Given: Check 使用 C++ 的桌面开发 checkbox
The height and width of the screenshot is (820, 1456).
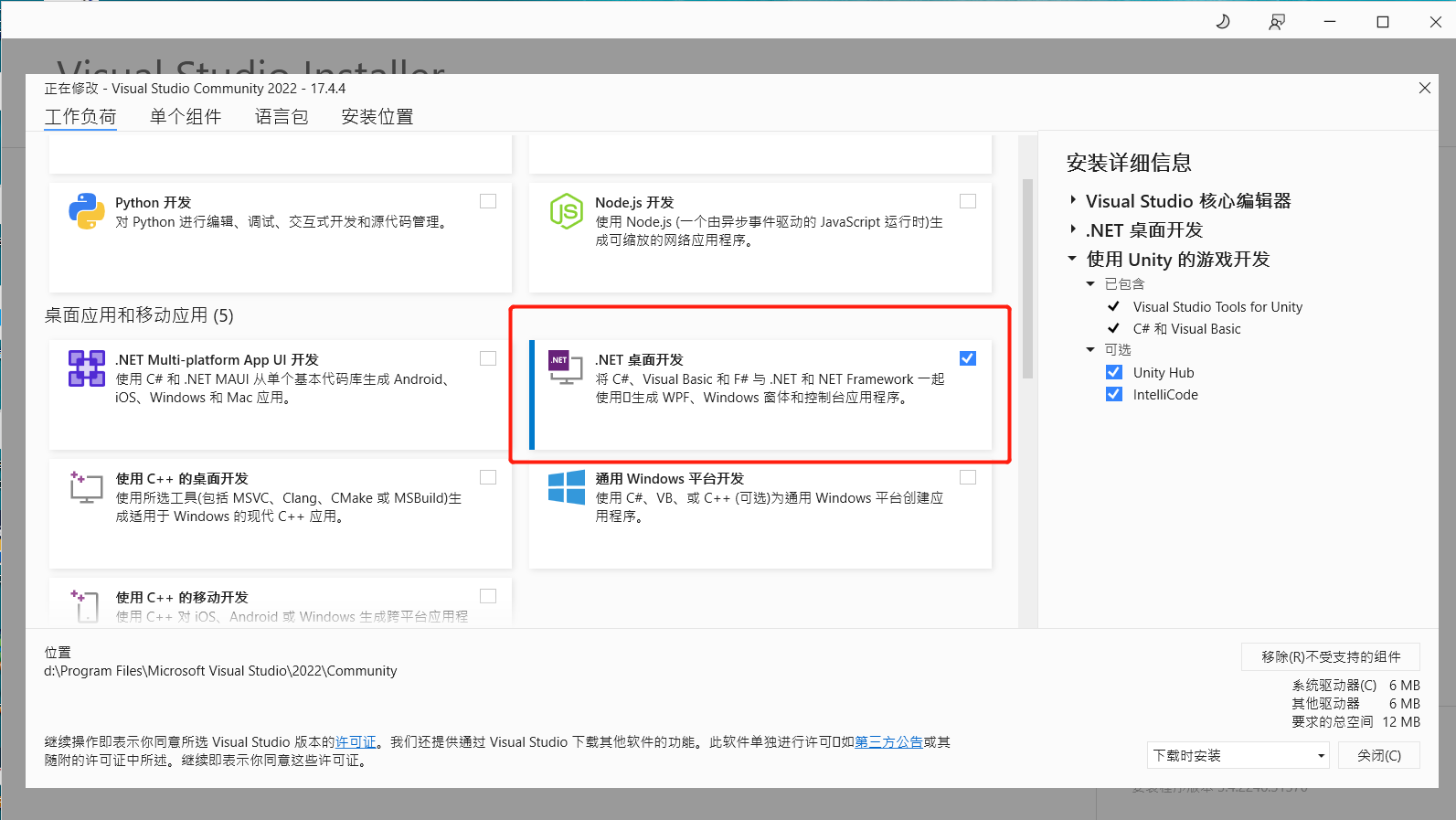Looking at the screenshot, I should 488,477.
